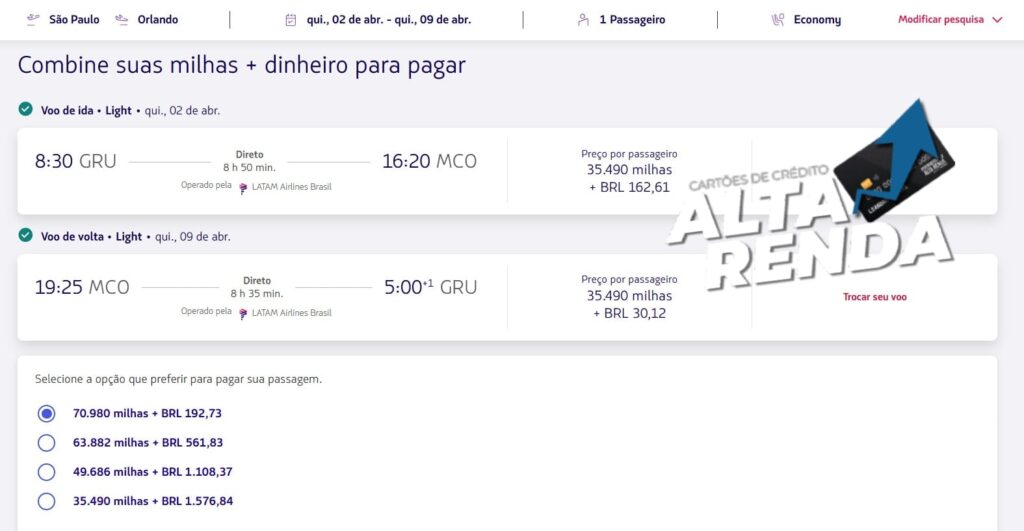Expand the Modificar pesquisa chevron
Screen dimensions: 1024x531
click(997, 20)
